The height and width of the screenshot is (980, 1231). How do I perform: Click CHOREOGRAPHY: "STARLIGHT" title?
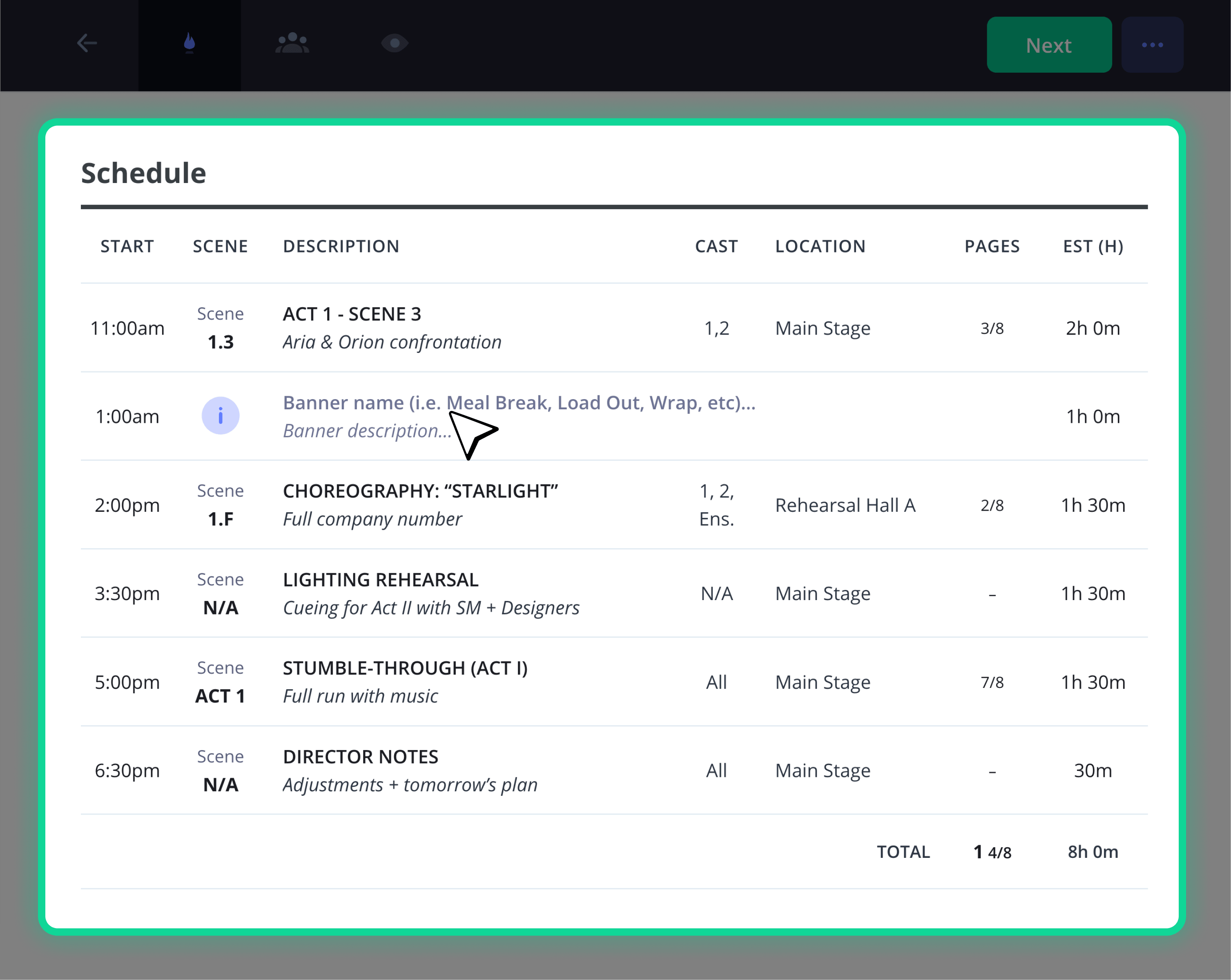[x=420, y=491]
